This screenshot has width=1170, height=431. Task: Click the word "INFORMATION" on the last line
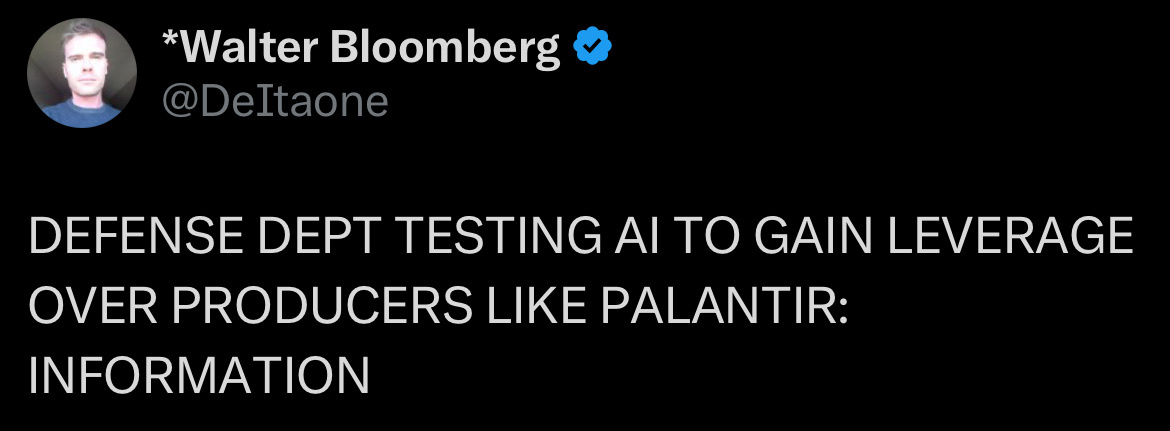pos(200,376)
